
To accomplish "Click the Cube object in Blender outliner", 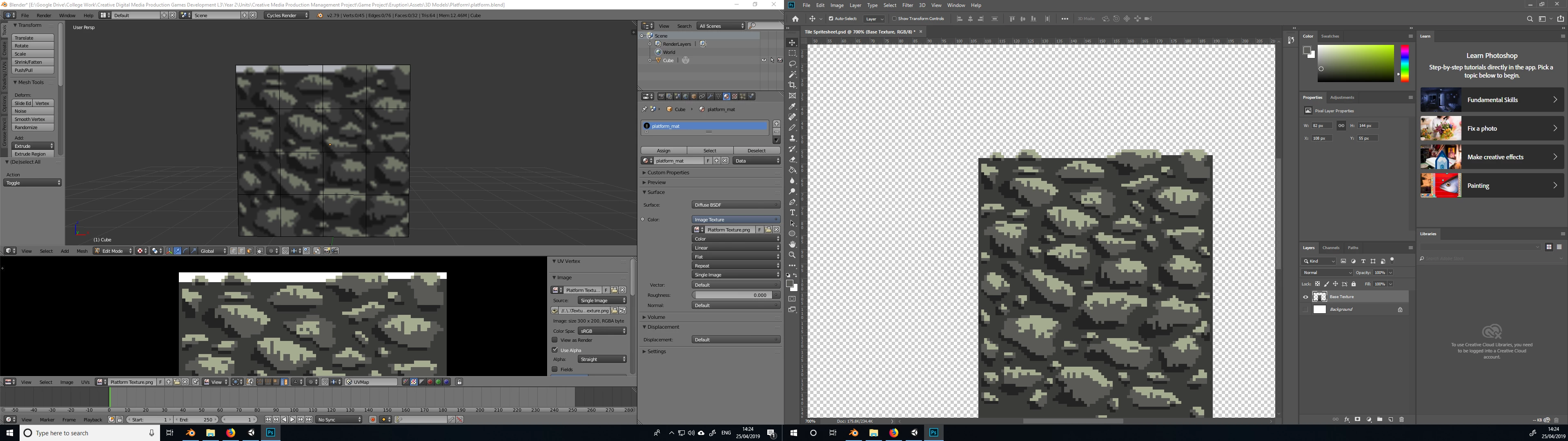I will coord(668,60).
